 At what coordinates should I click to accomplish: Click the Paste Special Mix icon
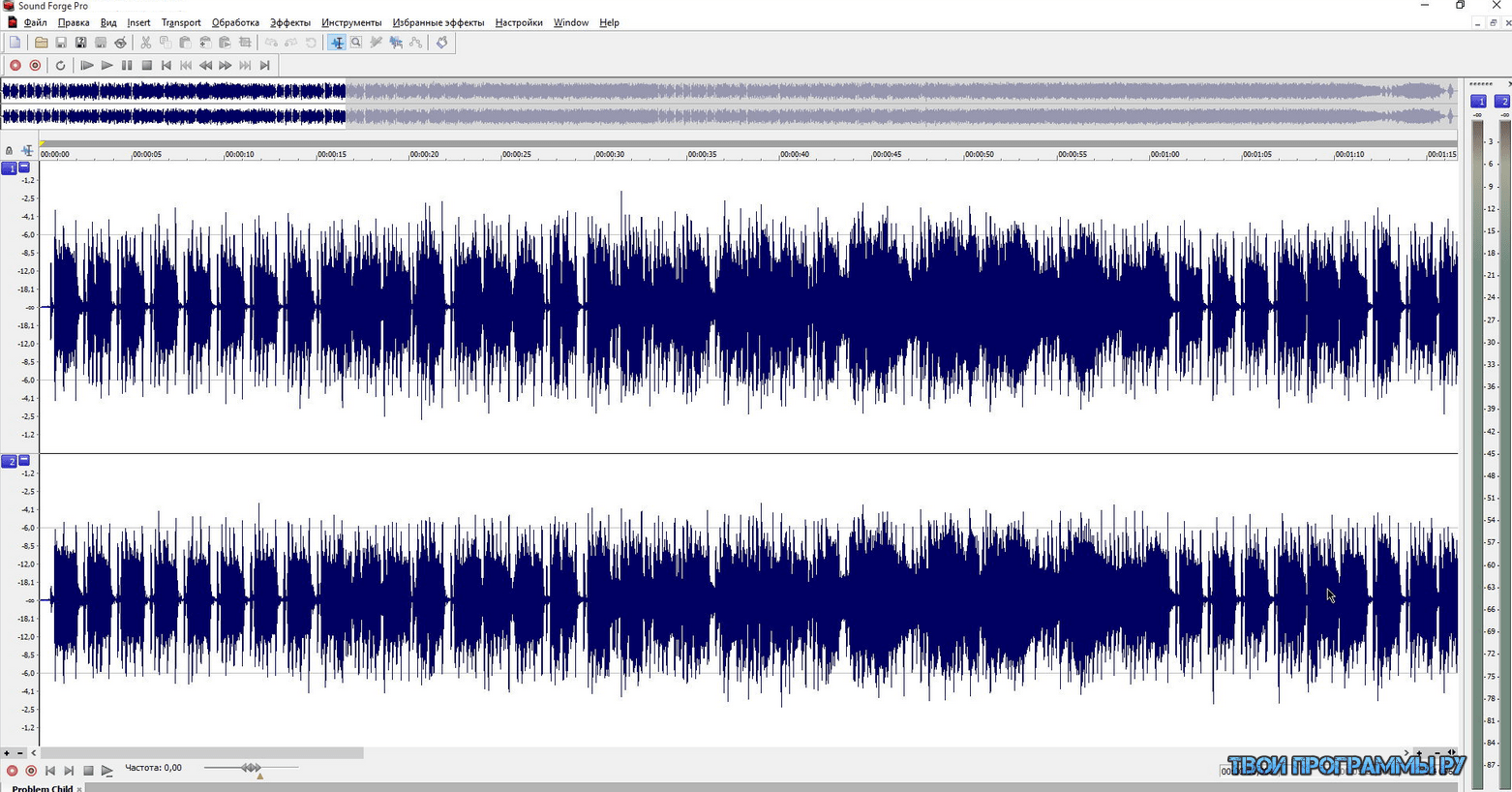205,43
